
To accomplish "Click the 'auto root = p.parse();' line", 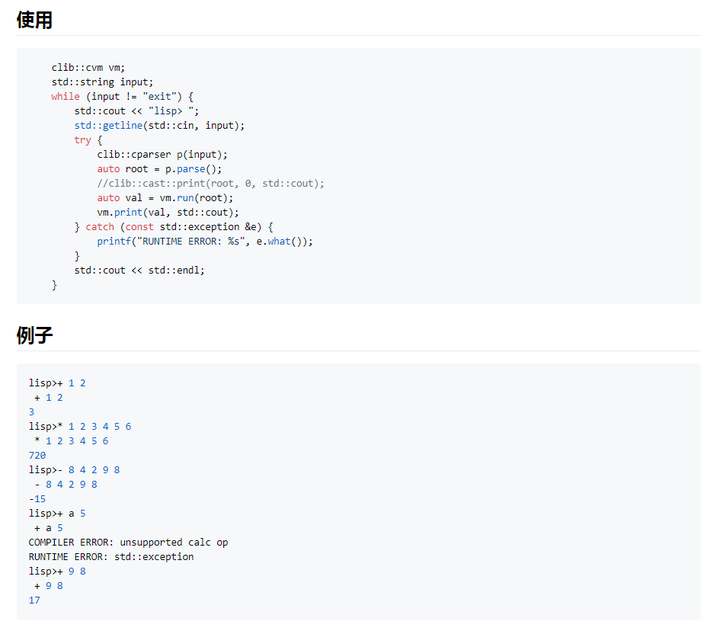I will click(159, 169).
